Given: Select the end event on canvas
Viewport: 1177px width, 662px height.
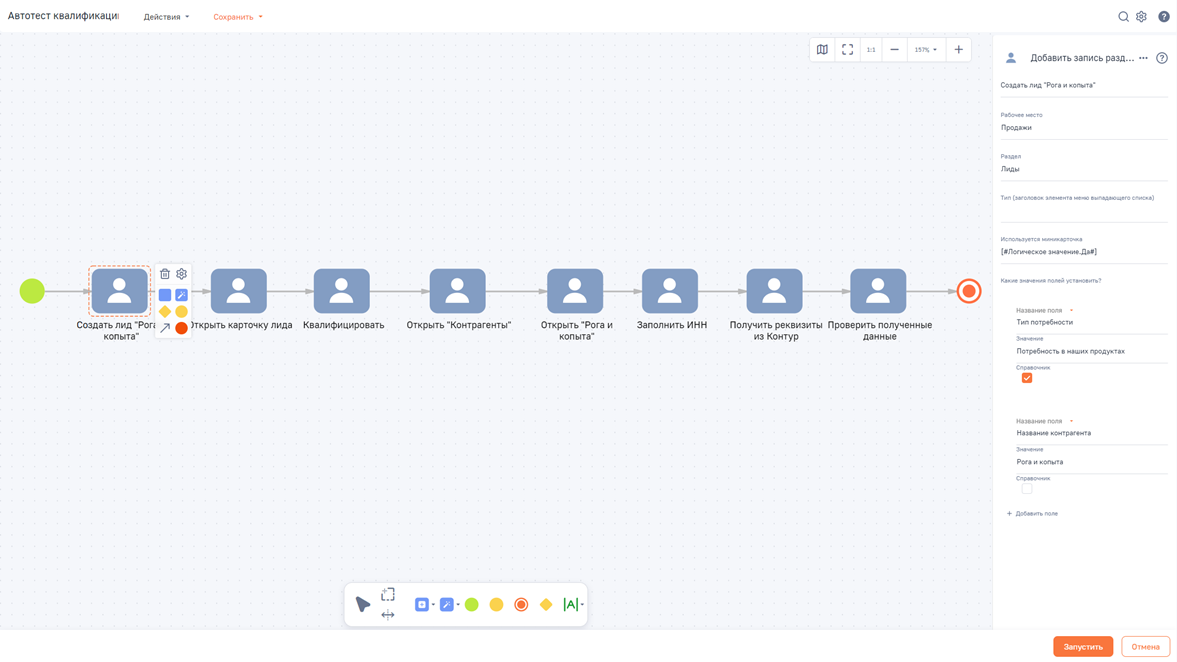Looking at the screenshot, I should (x=969, y=291).
